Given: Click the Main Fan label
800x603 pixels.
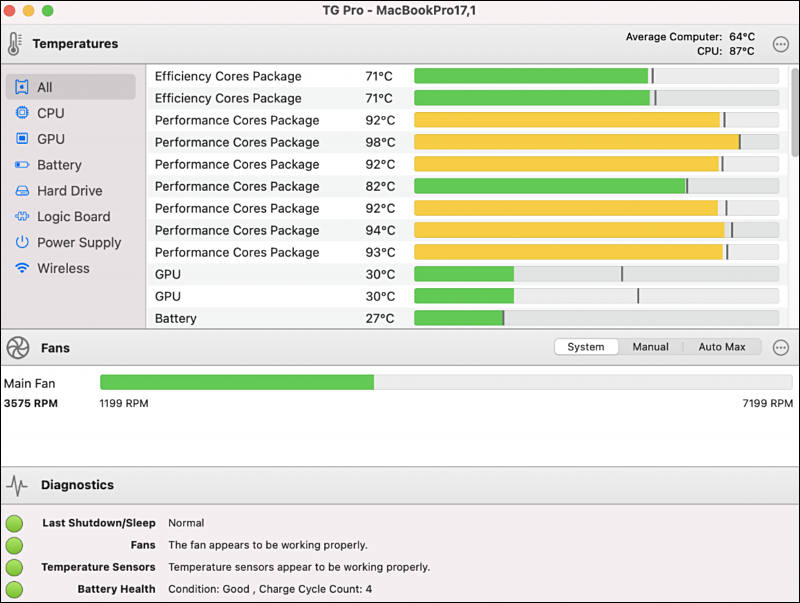Looking at the screenshot, I should (30, 383).
